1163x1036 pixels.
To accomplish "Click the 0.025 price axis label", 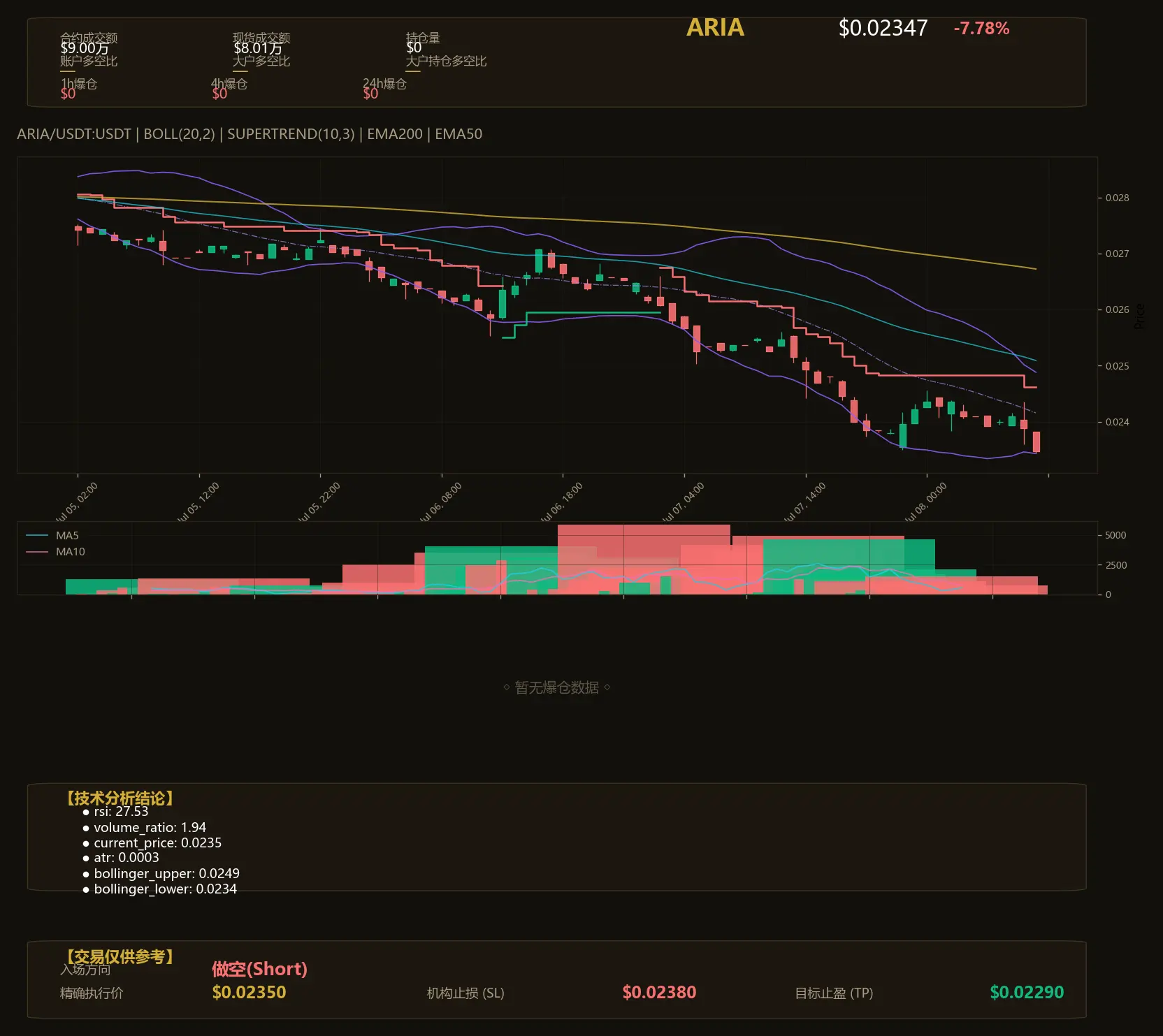I will tap(1117, 366).
